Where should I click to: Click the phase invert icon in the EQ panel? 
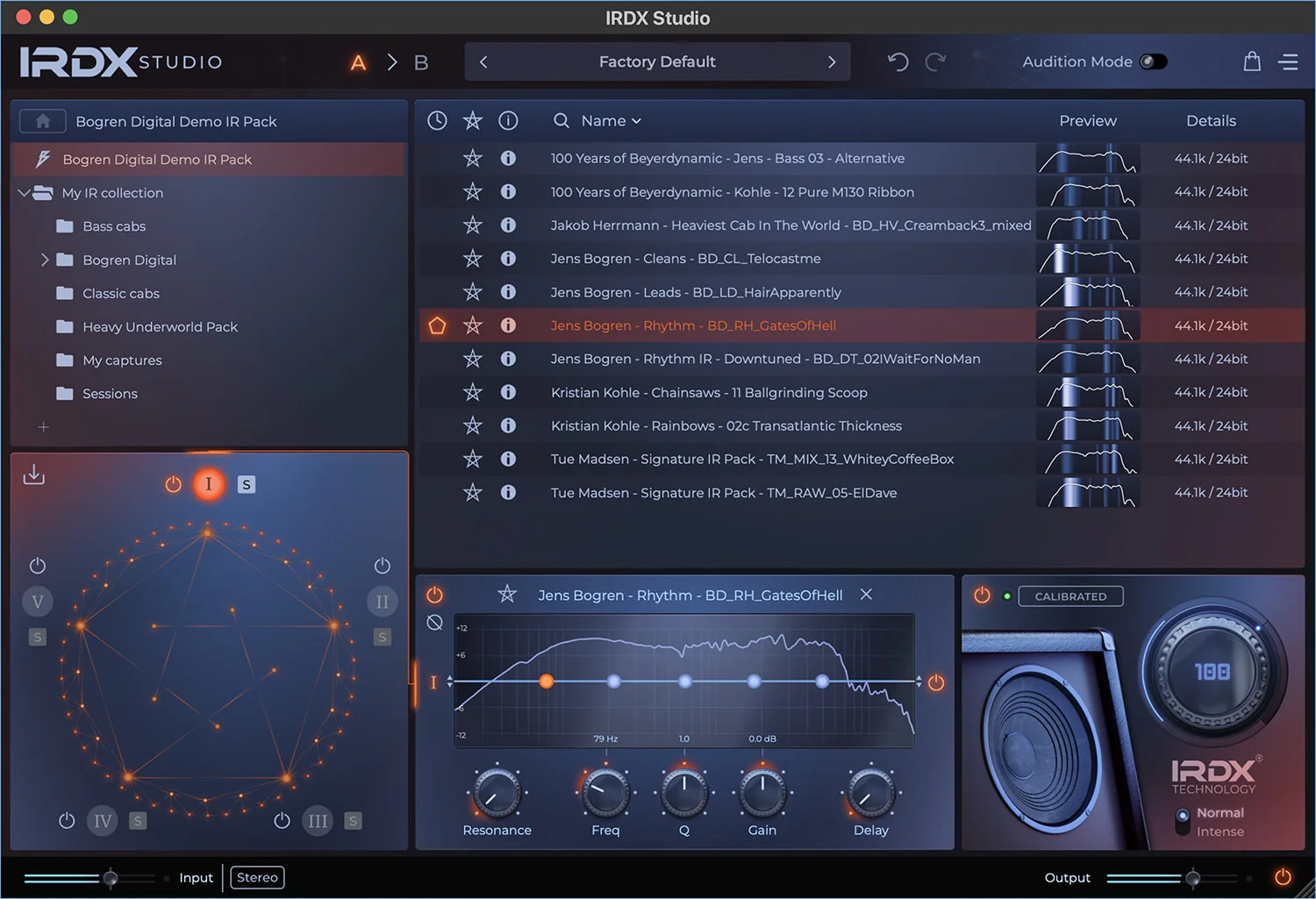point(434,623)
